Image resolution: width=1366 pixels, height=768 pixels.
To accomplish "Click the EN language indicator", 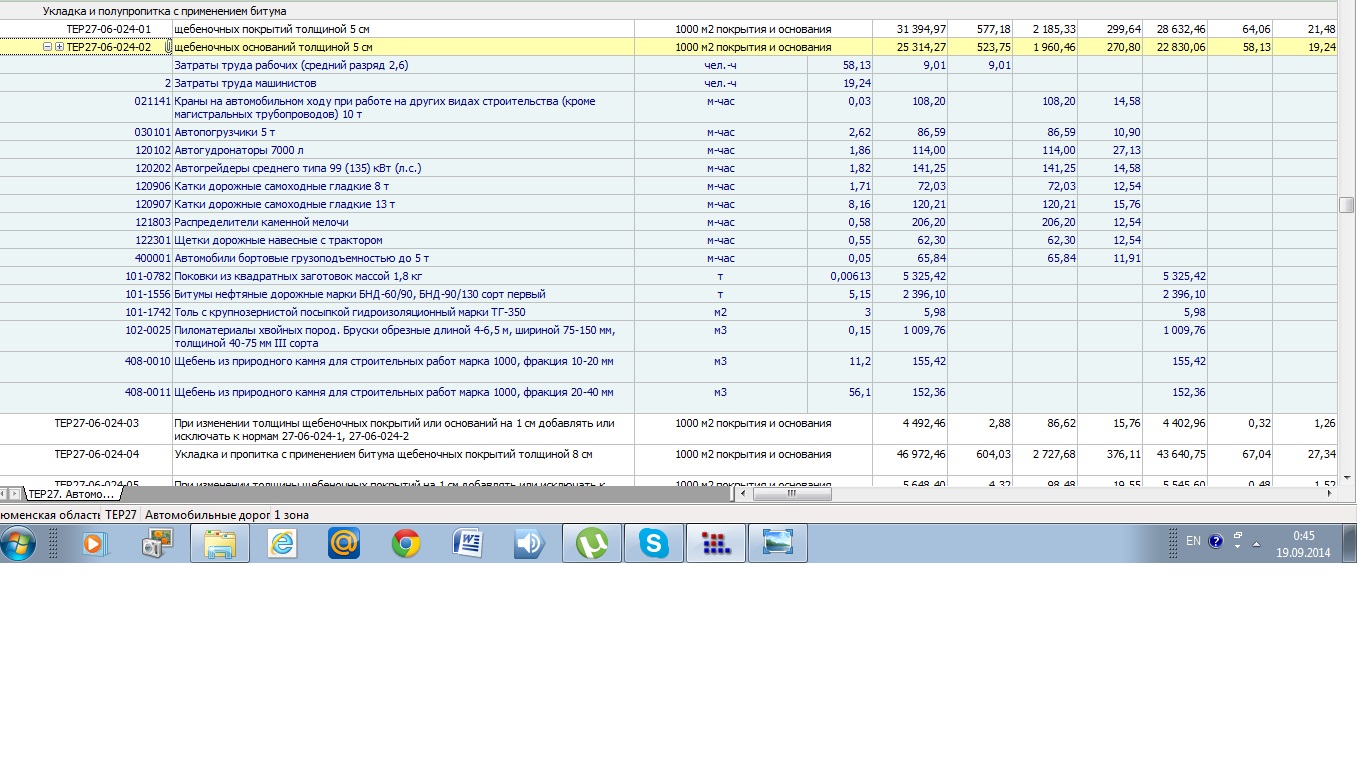I will coord(1193,541).
